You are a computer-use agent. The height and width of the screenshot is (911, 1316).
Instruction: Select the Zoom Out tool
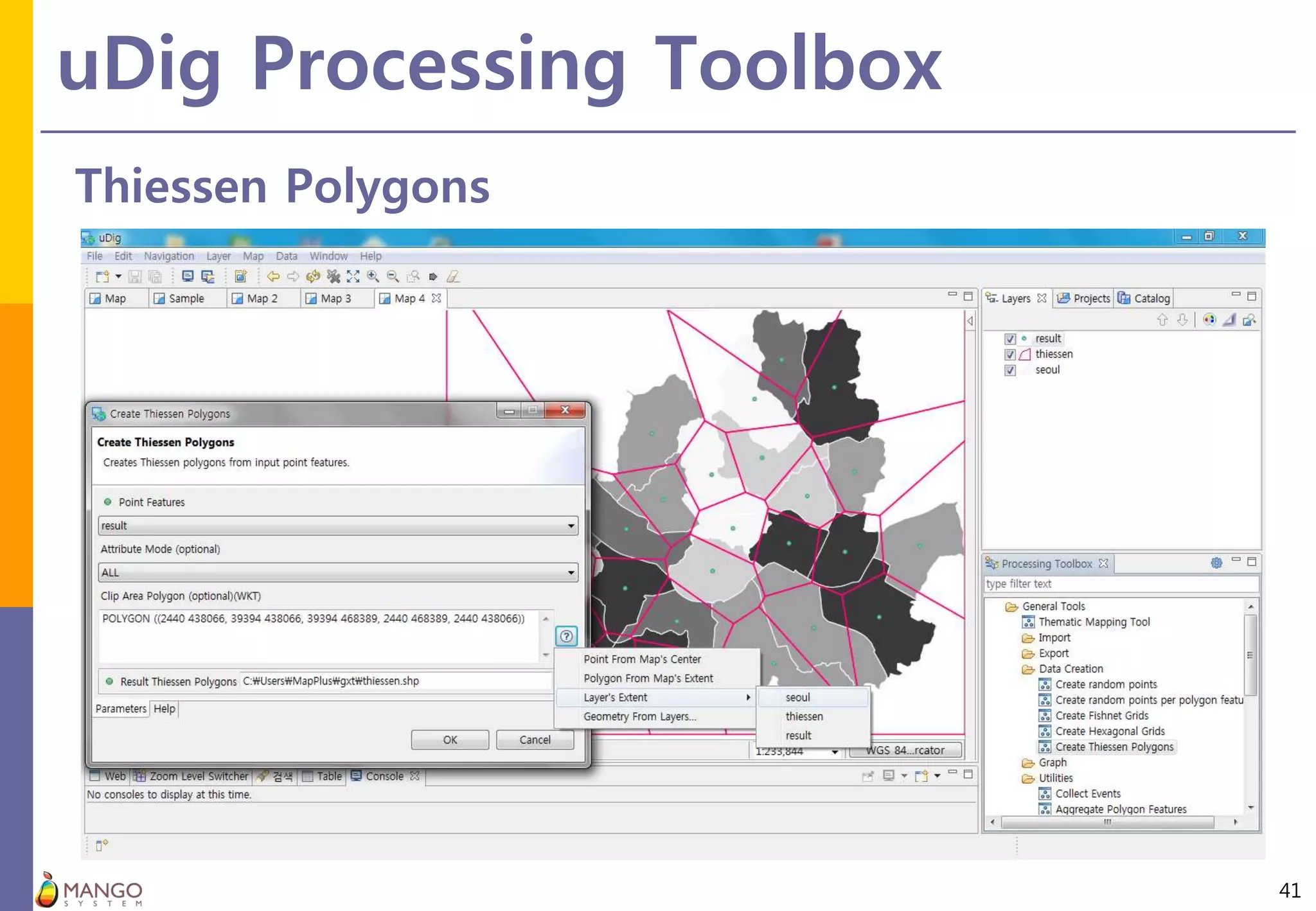[393, 277]
